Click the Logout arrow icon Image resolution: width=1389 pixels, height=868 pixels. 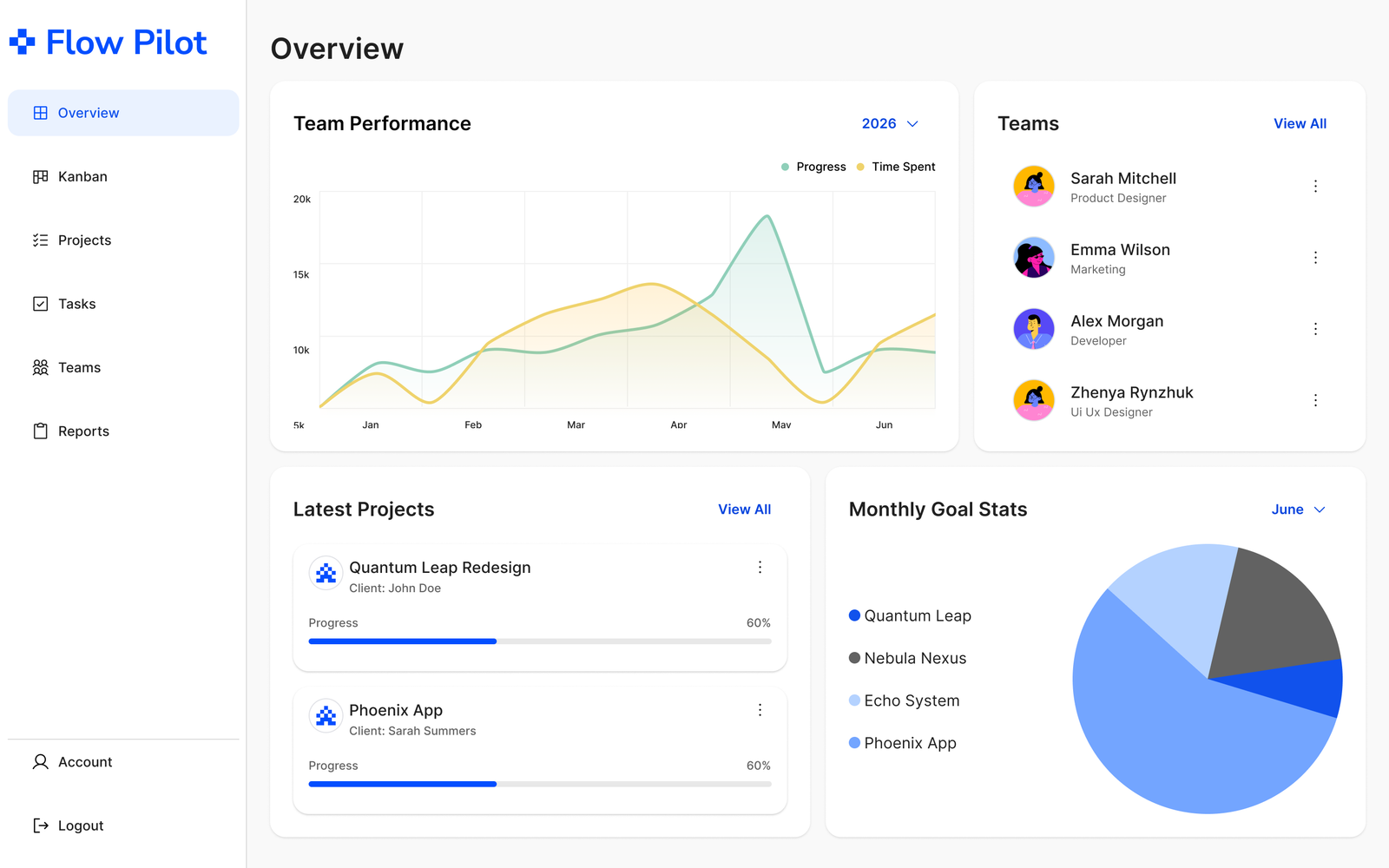[41, 825]
